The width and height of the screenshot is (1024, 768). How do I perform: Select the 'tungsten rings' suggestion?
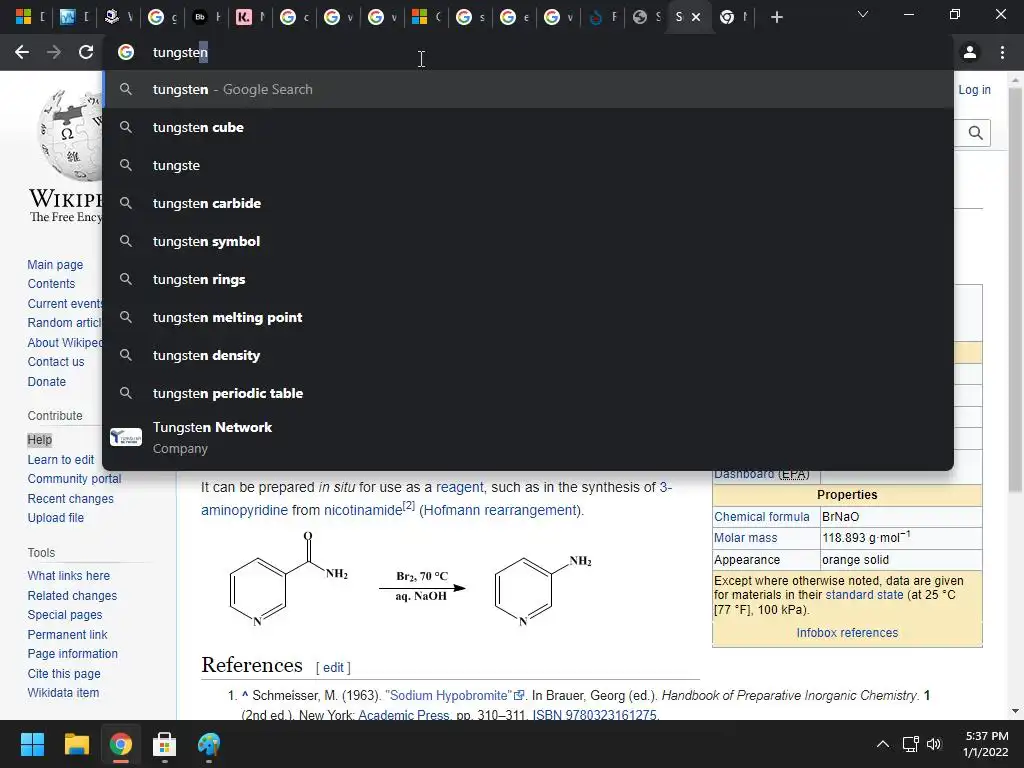pos(528,279)
